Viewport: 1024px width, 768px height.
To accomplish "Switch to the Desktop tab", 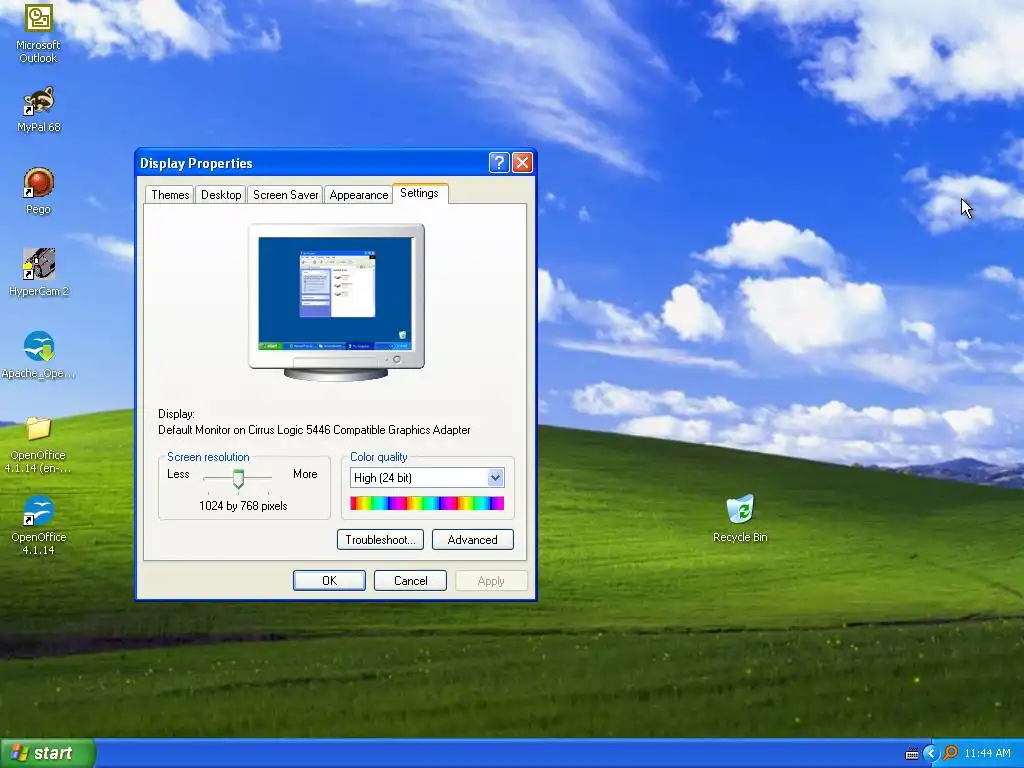I will coord(221,195).
